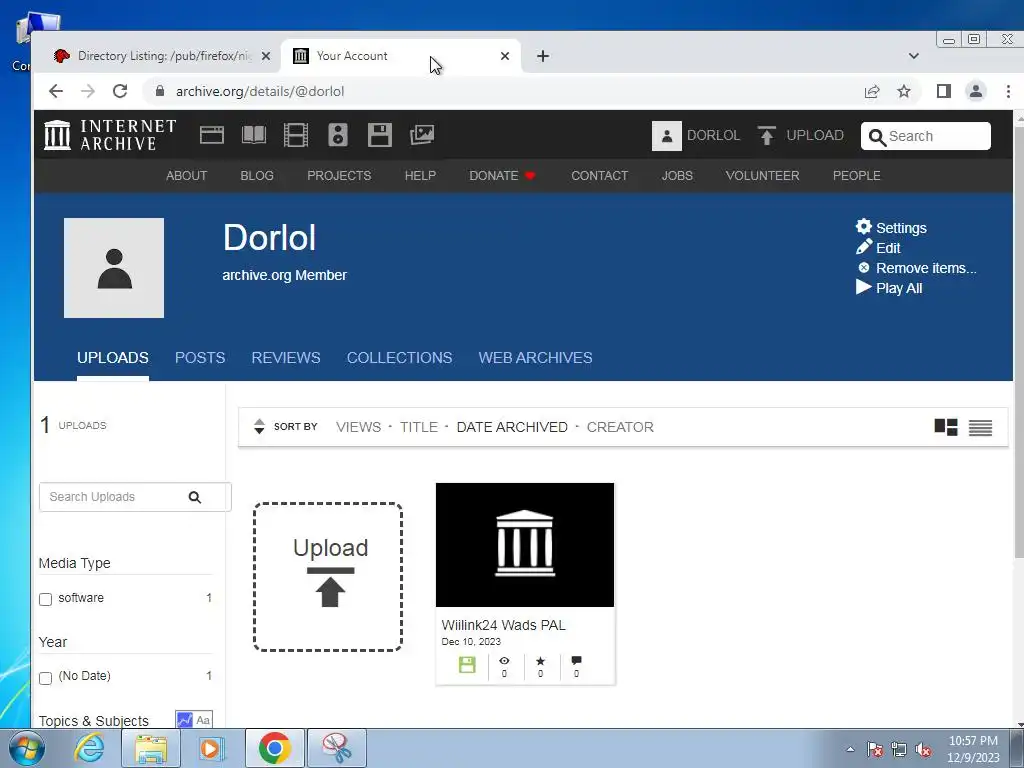Close the Directory Listing tab

click(x=266, y=56)
